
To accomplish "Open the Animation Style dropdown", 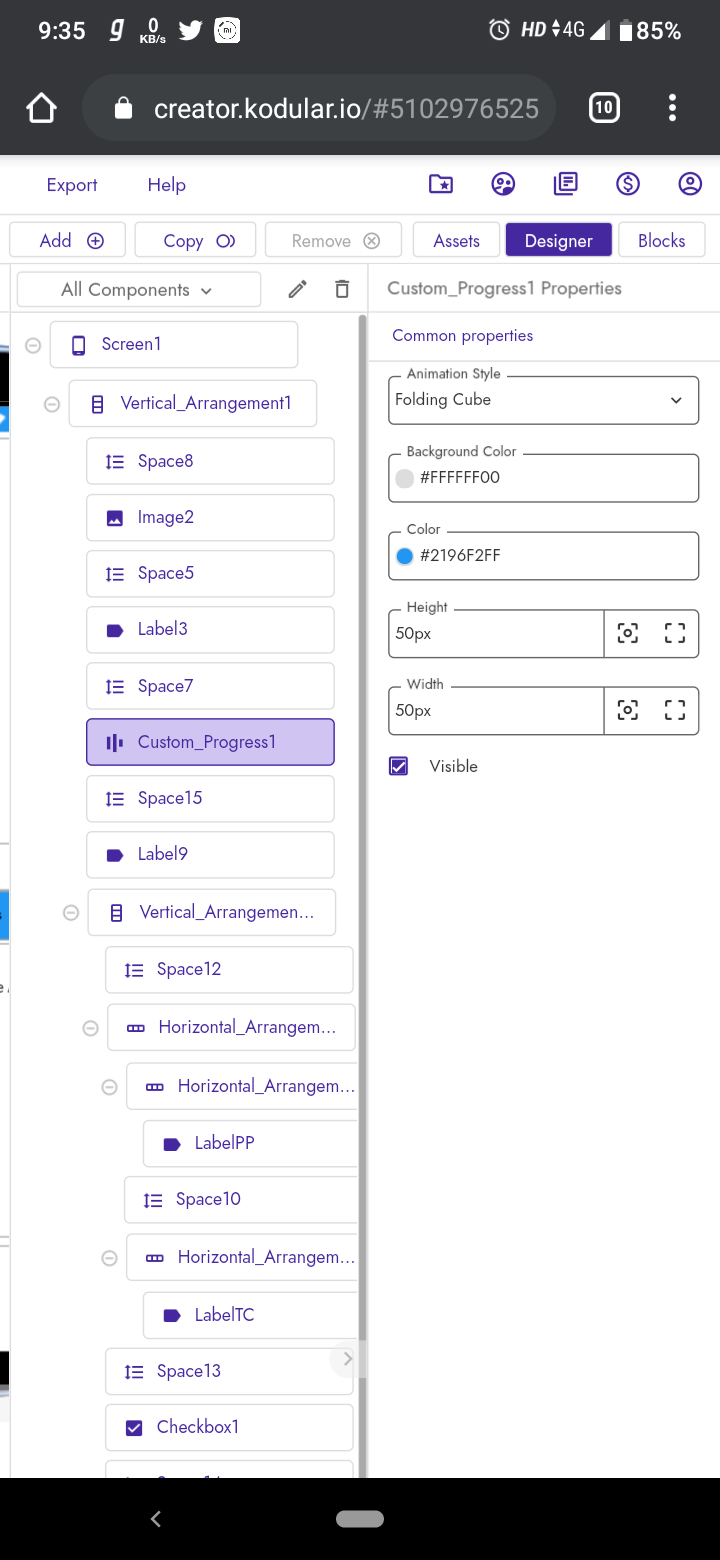I will (543, 400).
